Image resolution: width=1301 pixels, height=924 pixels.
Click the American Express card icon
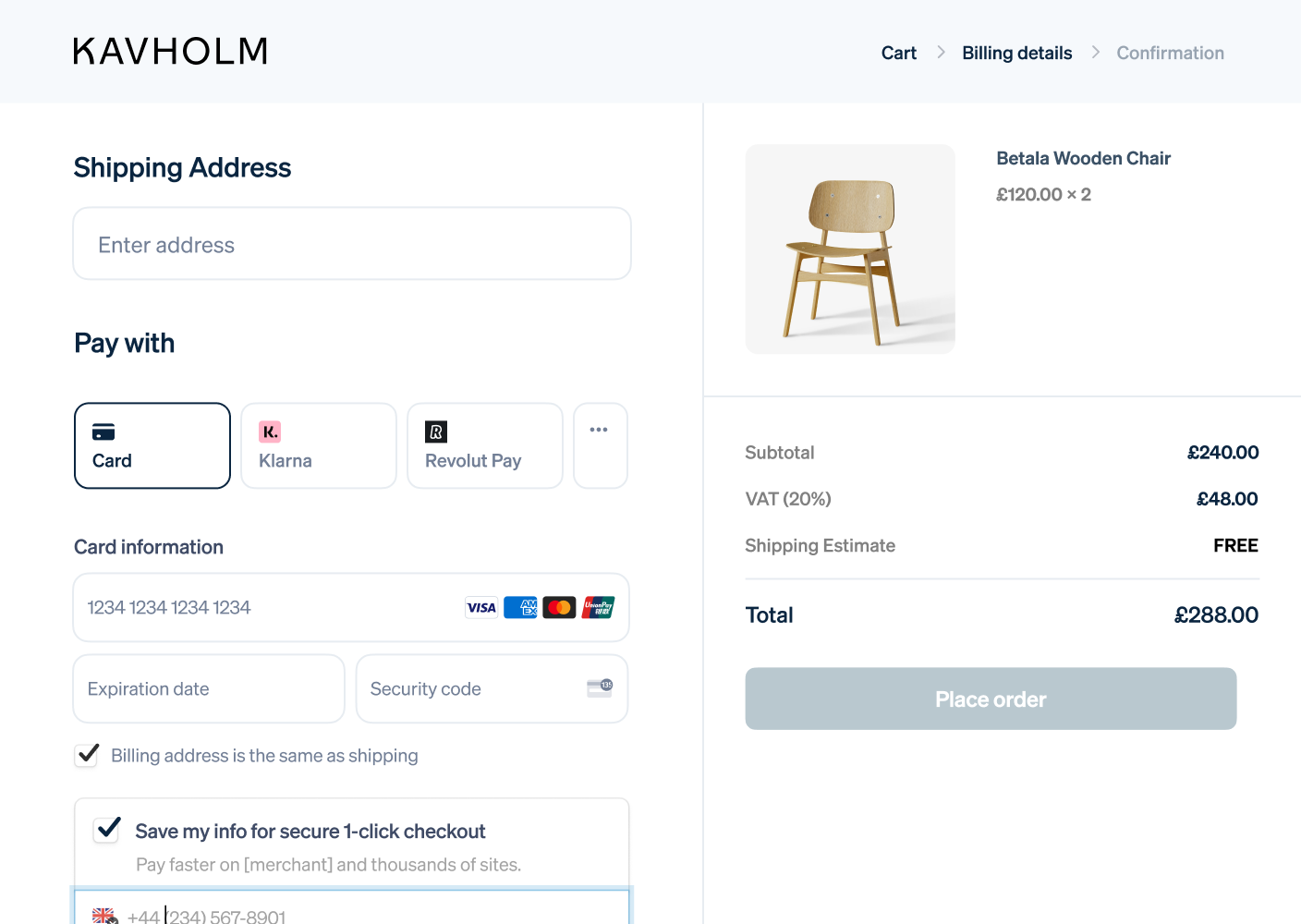[x=520, y=607]
